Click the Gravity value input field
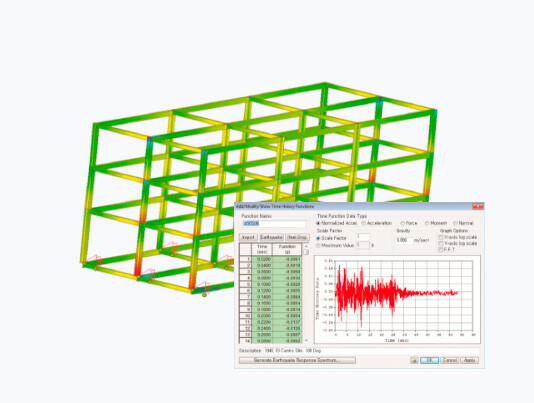 404,240
